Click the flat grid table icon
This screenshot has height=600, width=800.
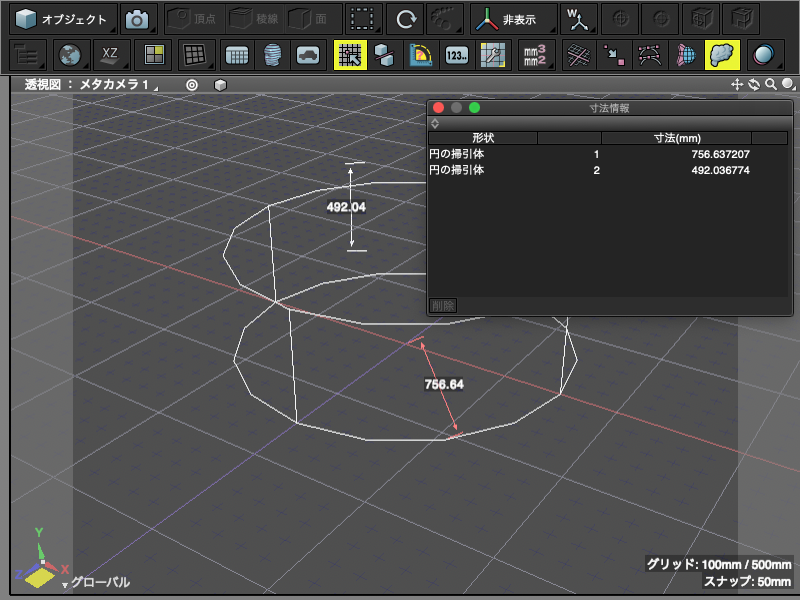[236, 55]
